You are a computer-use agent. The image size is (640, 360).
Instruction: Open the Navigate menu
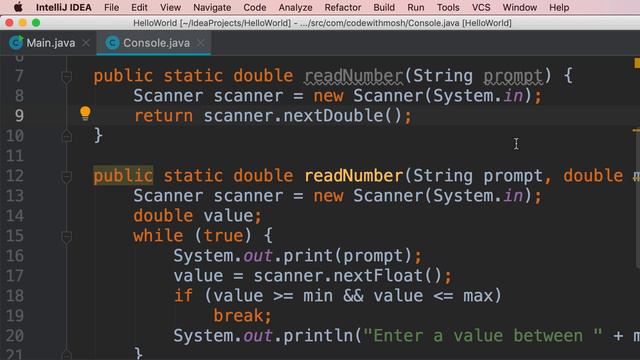click(212, 7)
